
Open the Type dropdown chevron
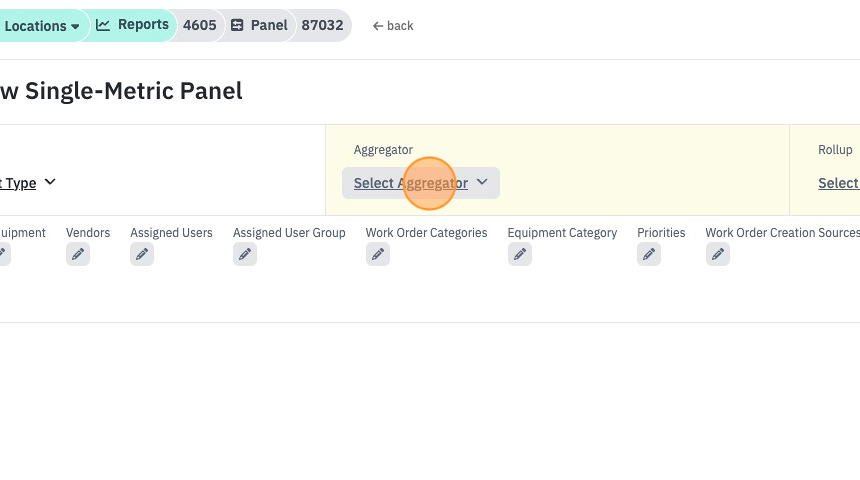(50, 182)
